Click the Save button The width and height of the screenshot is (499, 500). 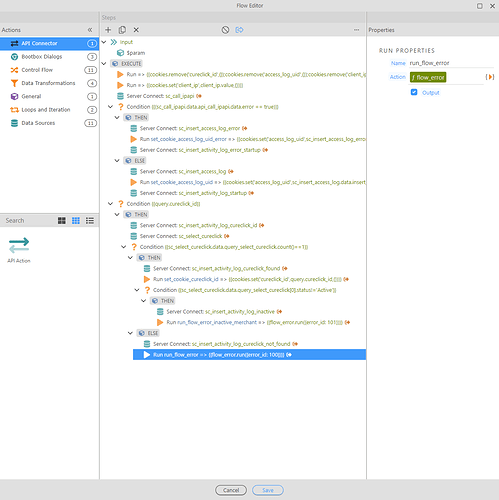[268, 490]
